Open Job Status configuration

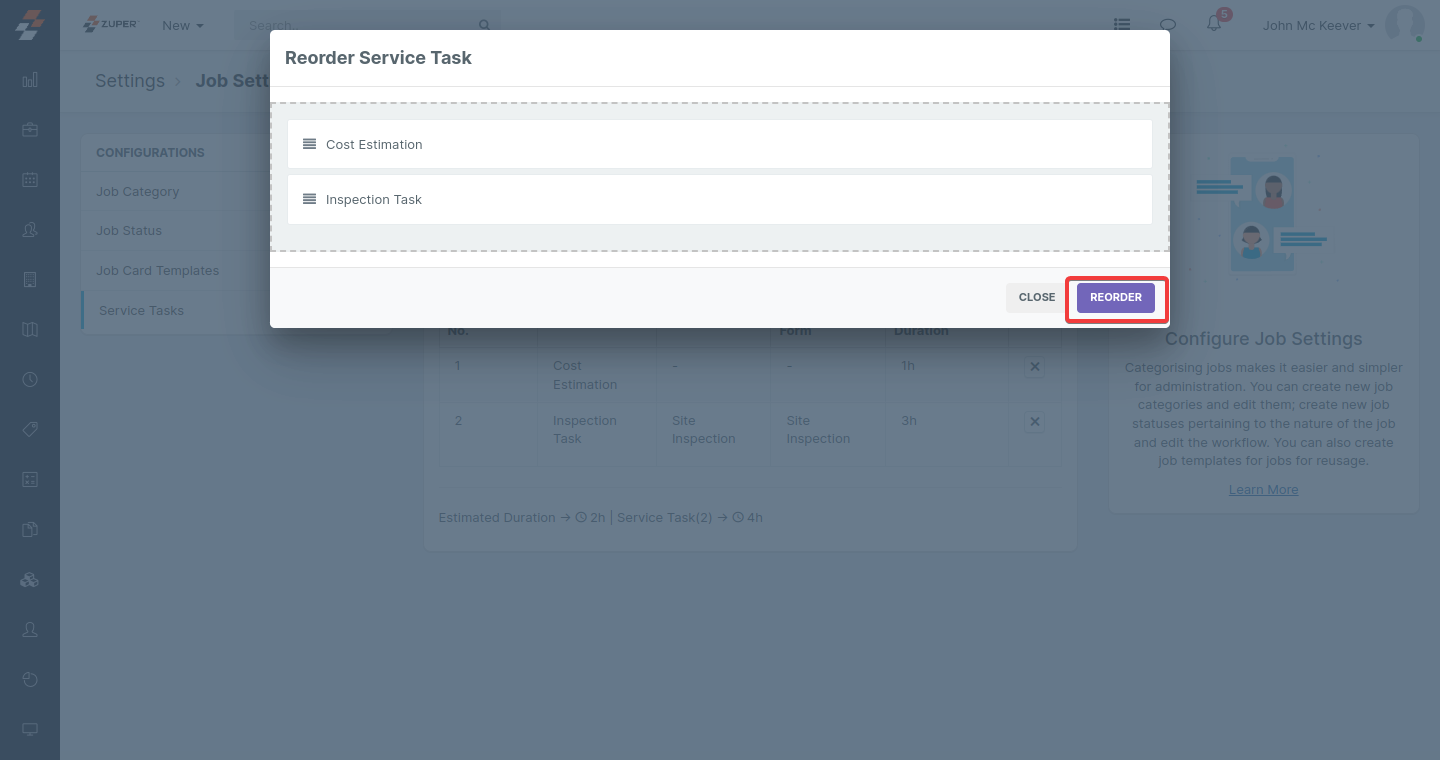click(129, 230)
